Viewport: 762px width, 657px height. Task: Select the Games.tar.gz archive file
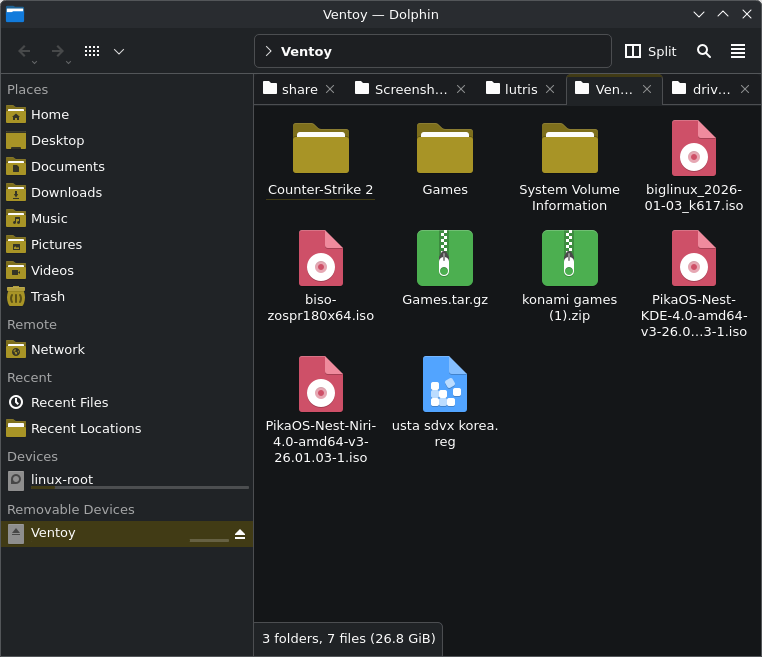coord(445,259)
